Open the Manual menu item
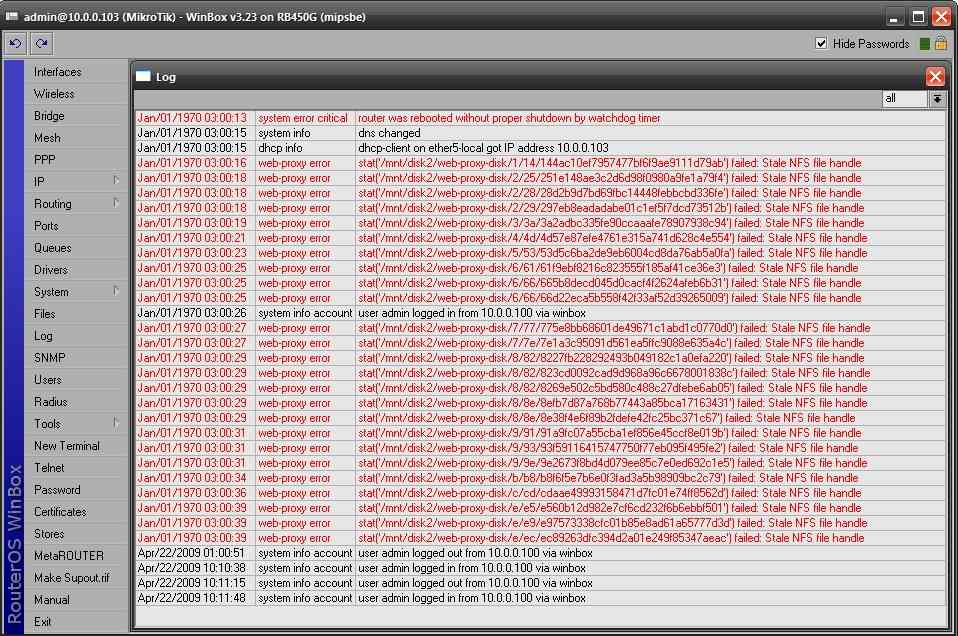The width and height of the screenshot is (958, 636). pos(51,599)
